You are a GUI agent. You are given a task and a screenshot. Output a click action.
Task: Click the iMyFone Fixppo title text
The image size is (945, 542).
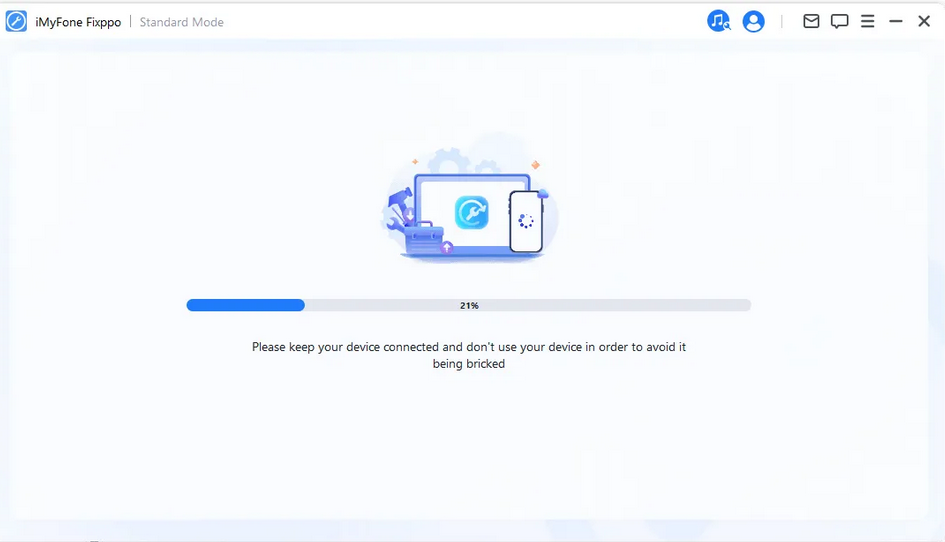78,22
